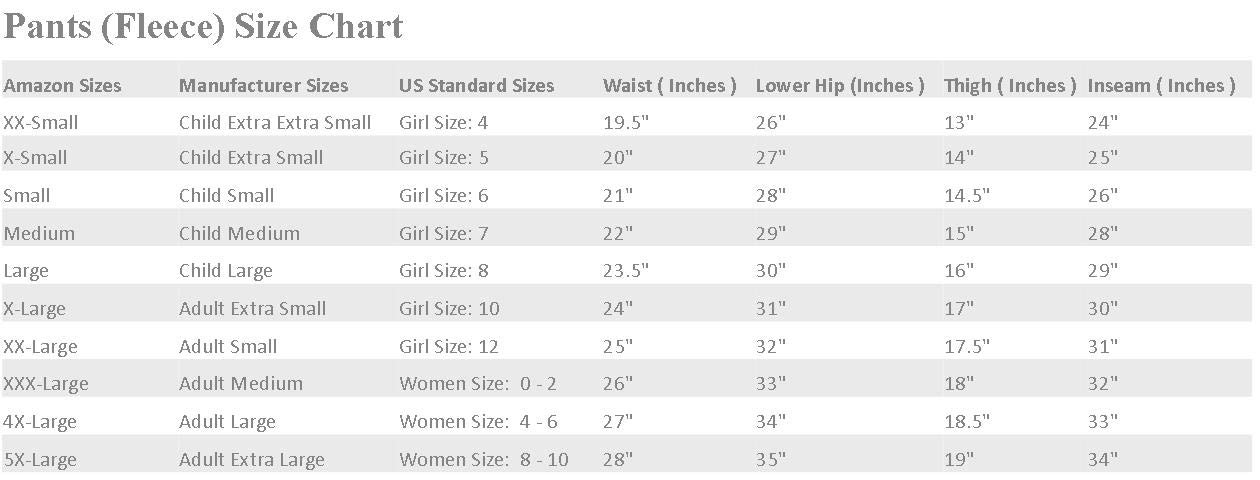Click the "XX-Small" Amazon size cell

click(x=41, y=123)
